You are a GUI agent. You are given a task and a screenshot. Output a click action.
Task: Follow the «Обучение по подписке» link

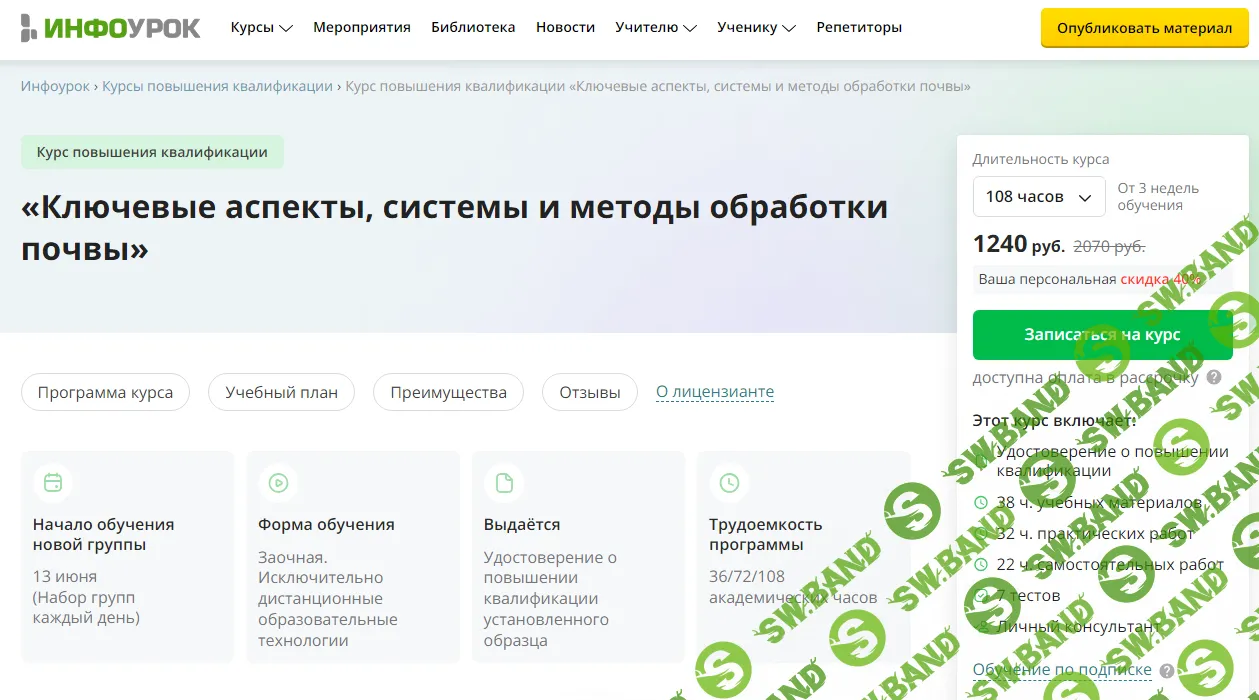coord(1063,669)
